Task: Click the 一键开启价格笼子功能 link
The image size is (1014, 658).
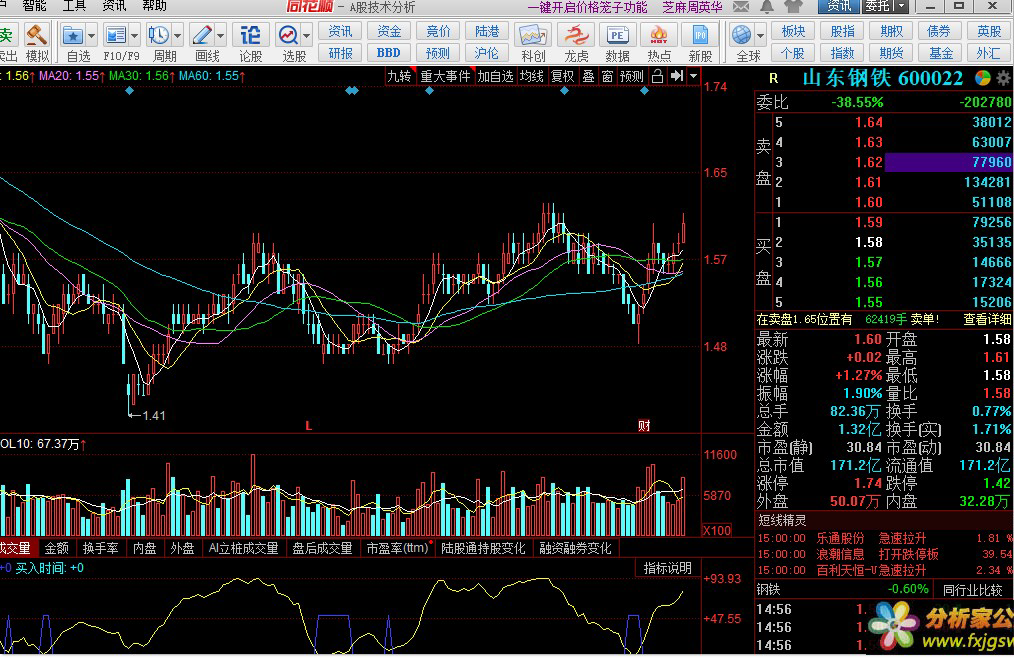Action: tap(587, 7)
